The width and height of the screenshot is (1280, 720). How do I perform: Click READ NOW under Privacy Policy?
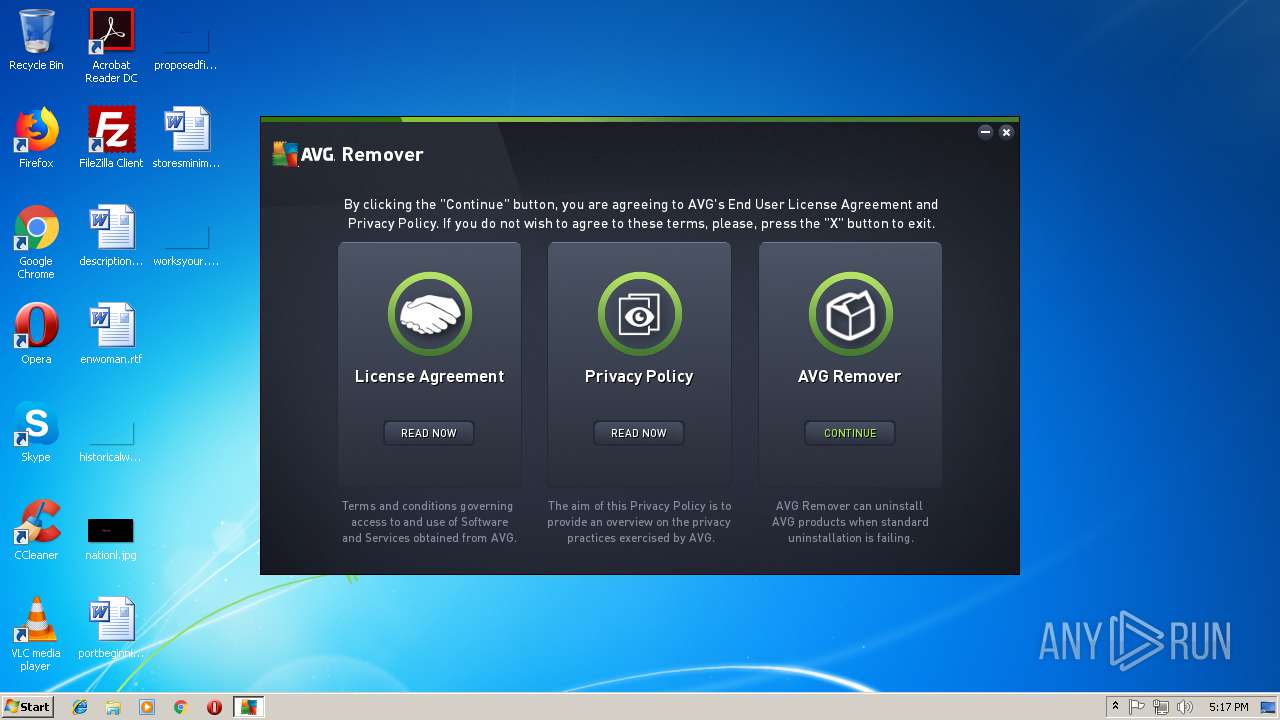pos(639,433)
